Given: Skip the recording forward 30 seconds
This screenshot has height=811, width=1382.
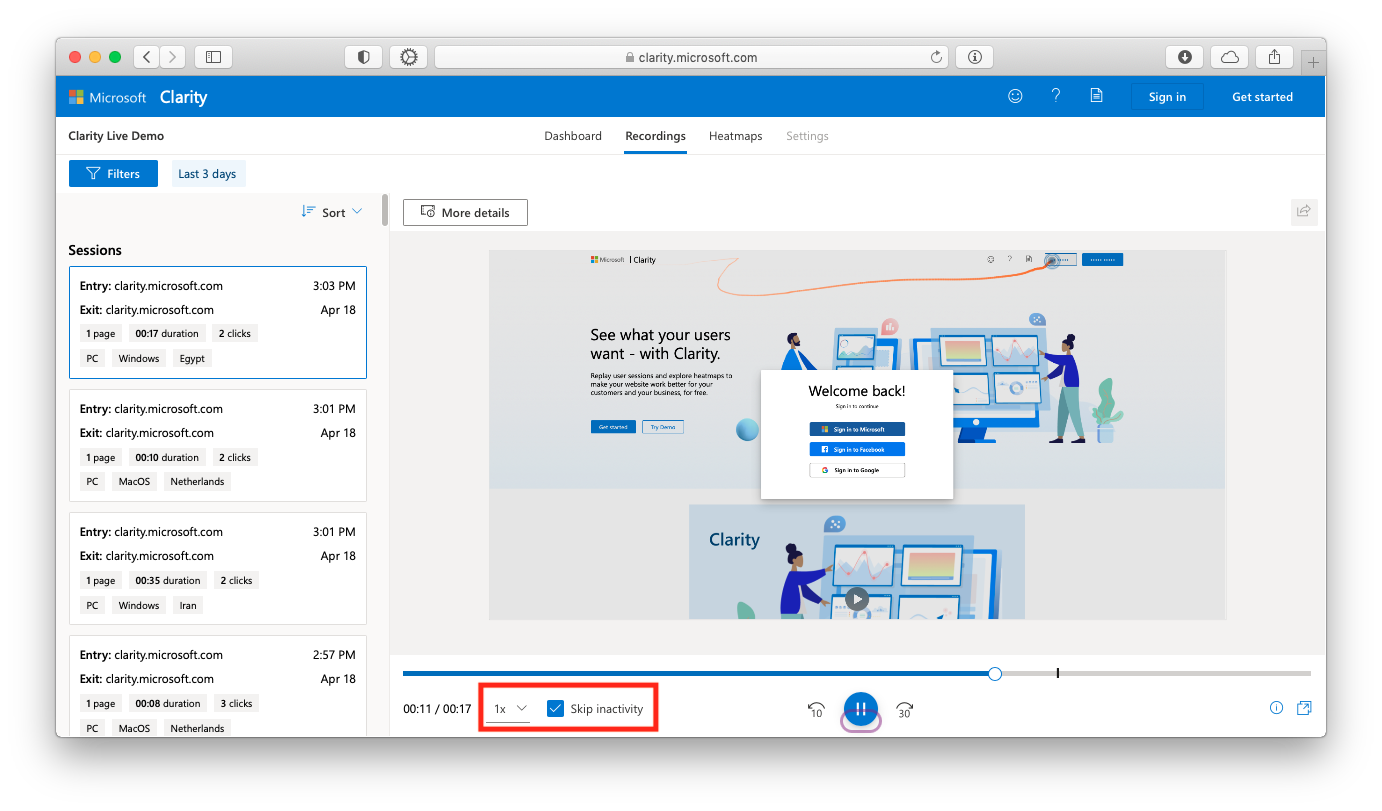Looking at the screenshot, I should pyautogui.click(x=904, y=709).
